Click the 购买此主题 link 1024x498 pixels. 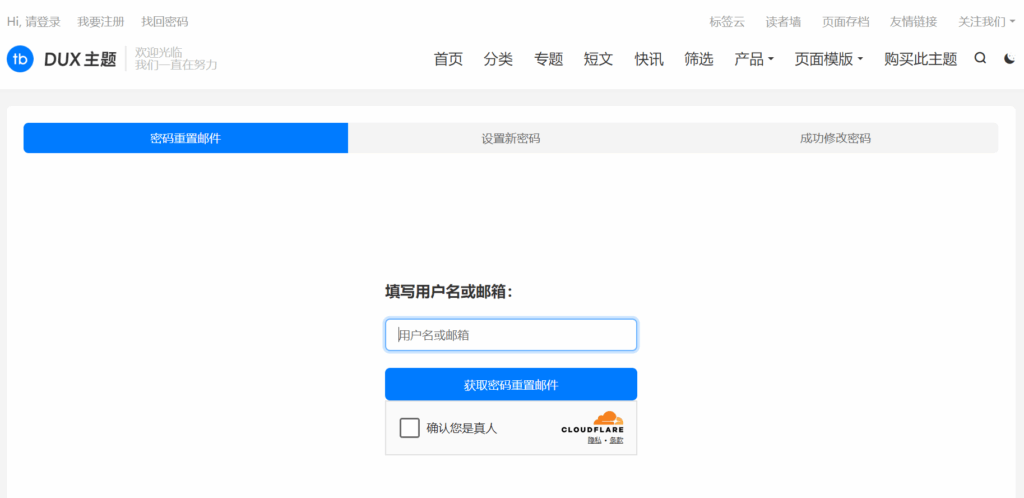click(920, 59)
